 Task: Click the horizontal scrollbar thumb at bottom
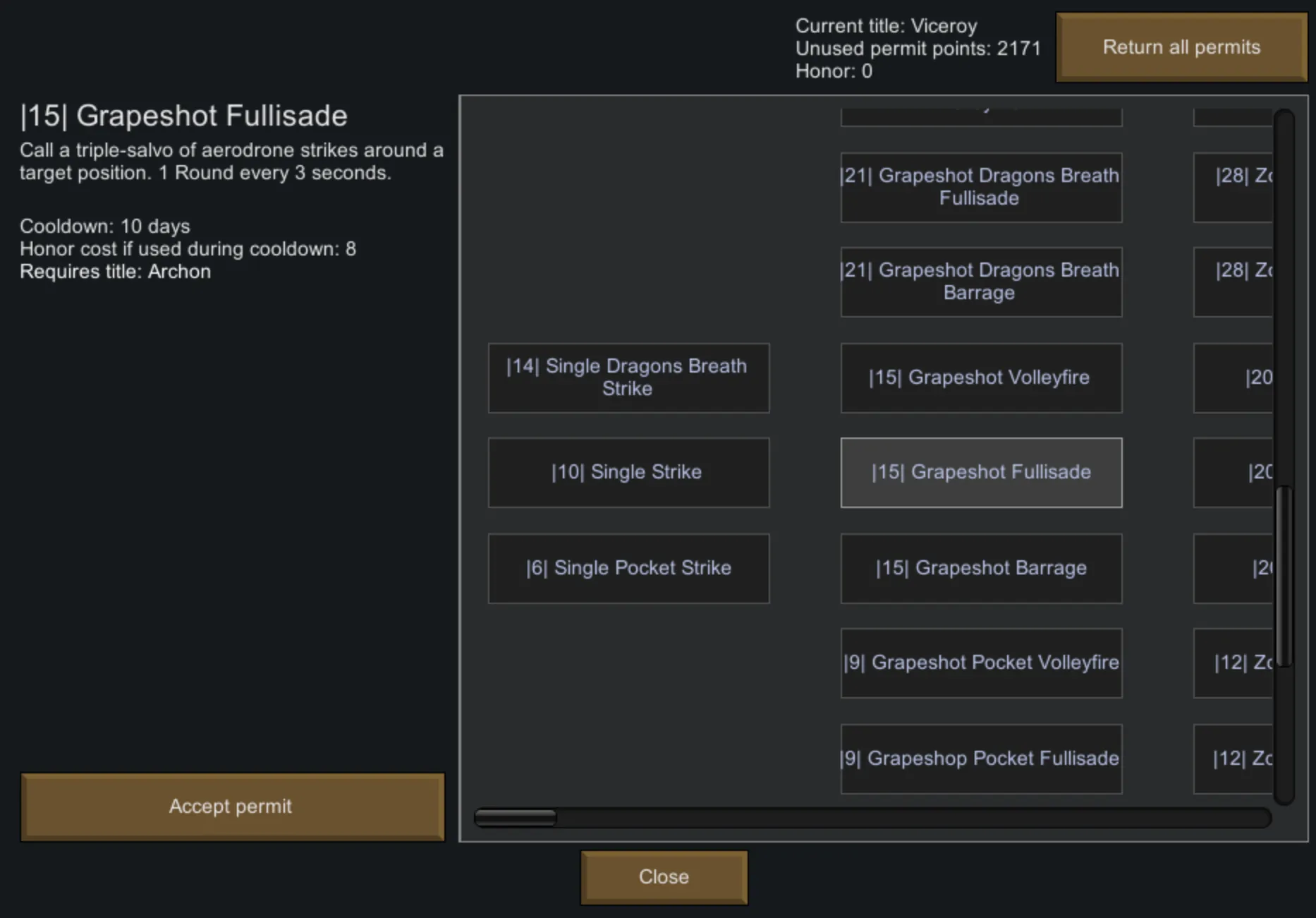(x=516, y=818)
